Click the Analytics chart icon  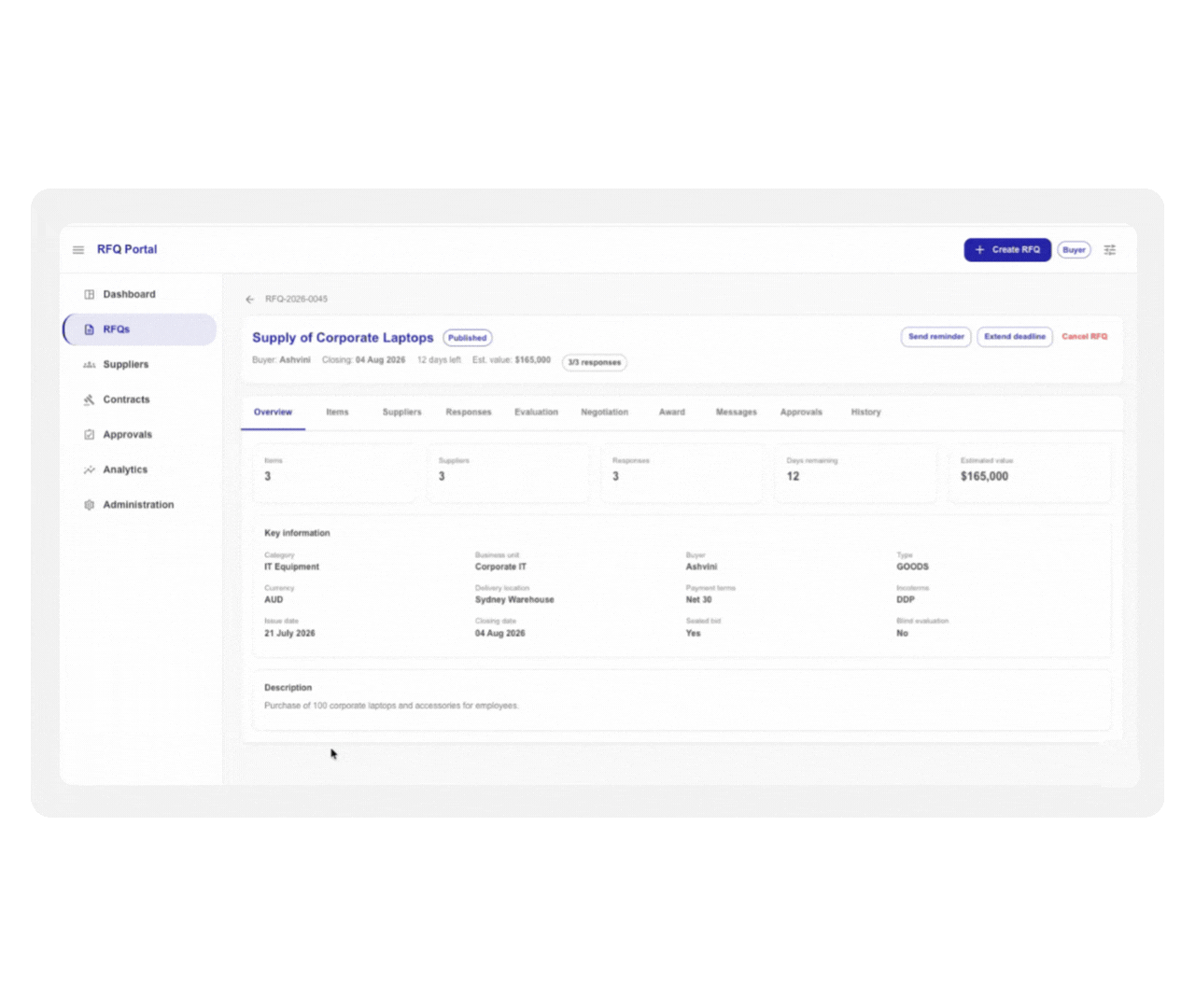coord(90,469)
